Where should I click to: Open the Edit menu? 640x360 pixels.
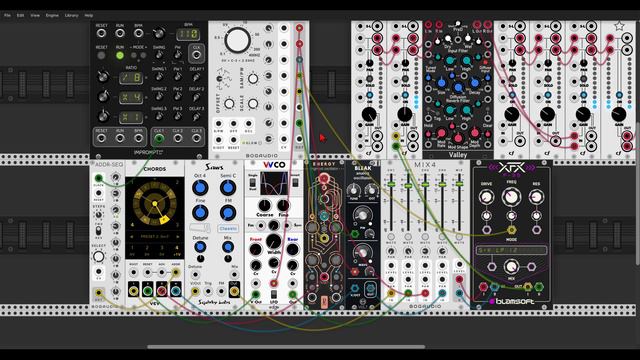pos(20,15)
